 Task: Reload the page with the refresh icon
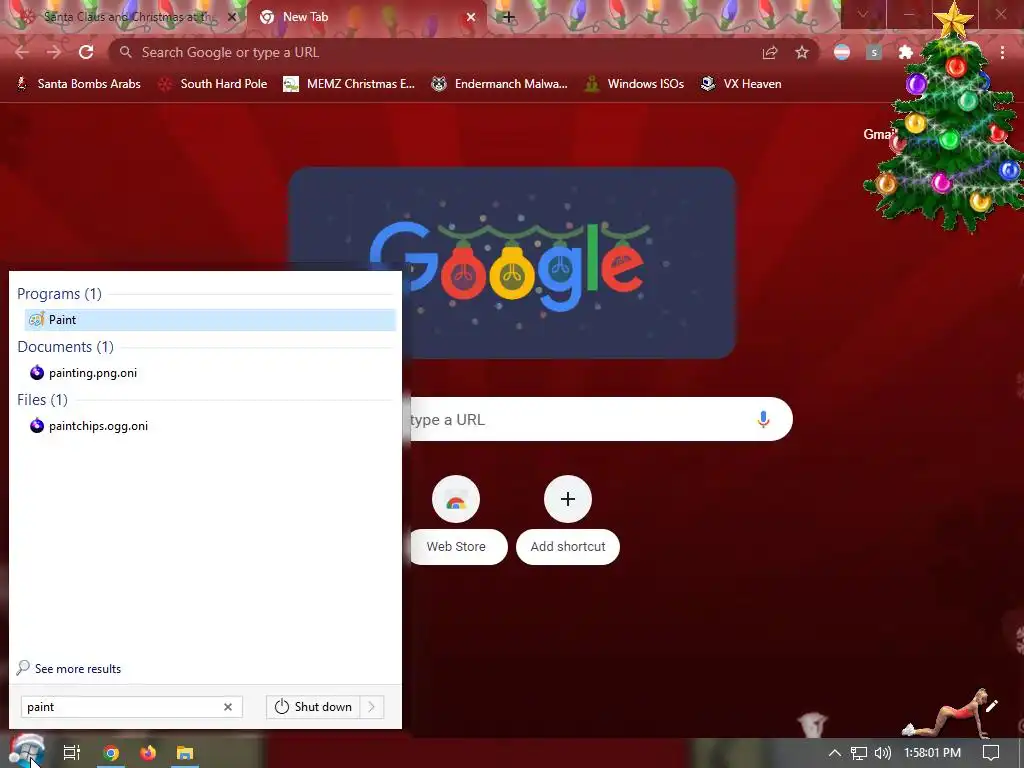(86, 52)
